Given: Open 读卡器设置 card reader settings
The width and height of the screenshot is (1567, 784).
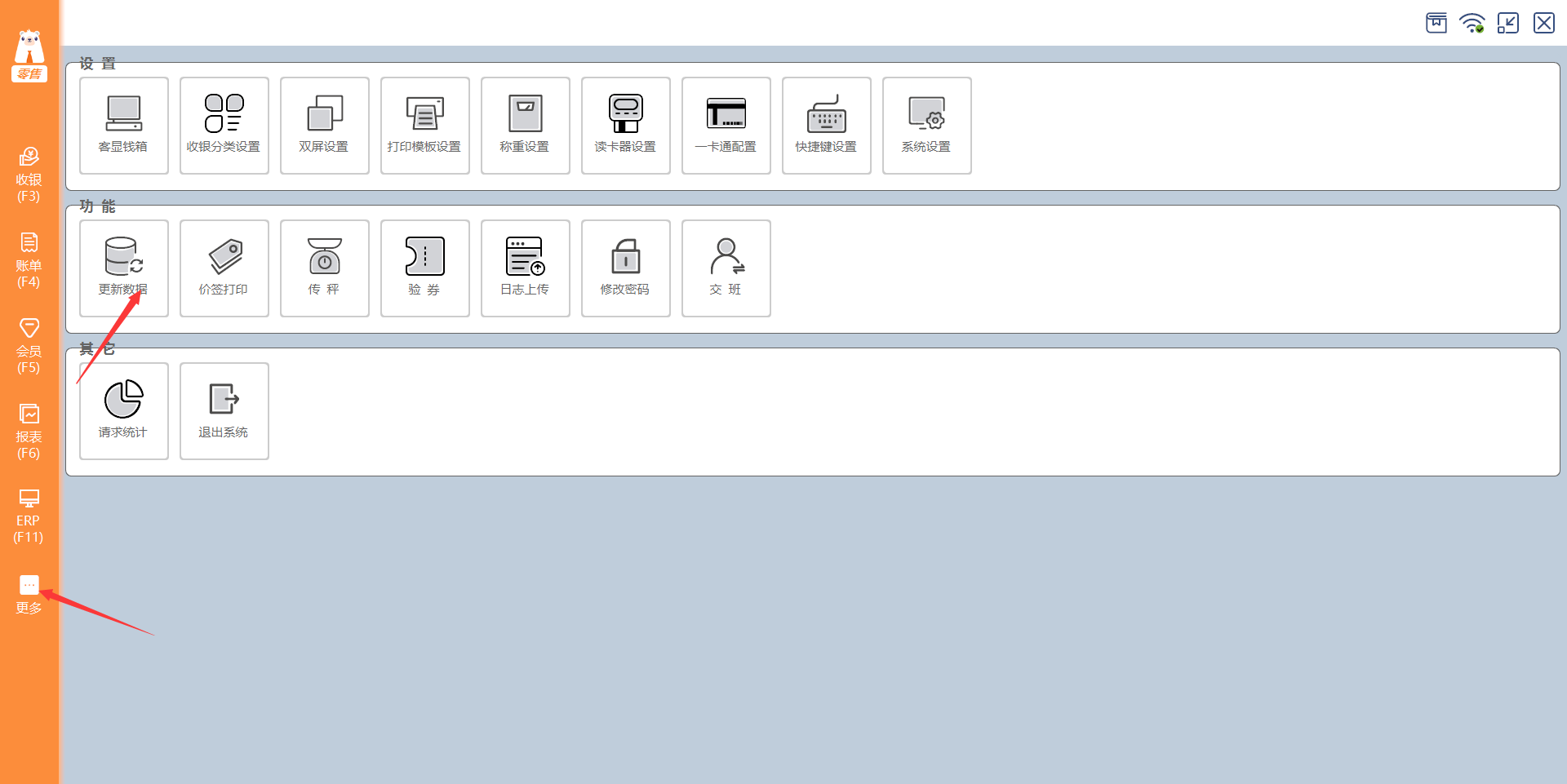Looking at the screenshot, I should [626, 126].
